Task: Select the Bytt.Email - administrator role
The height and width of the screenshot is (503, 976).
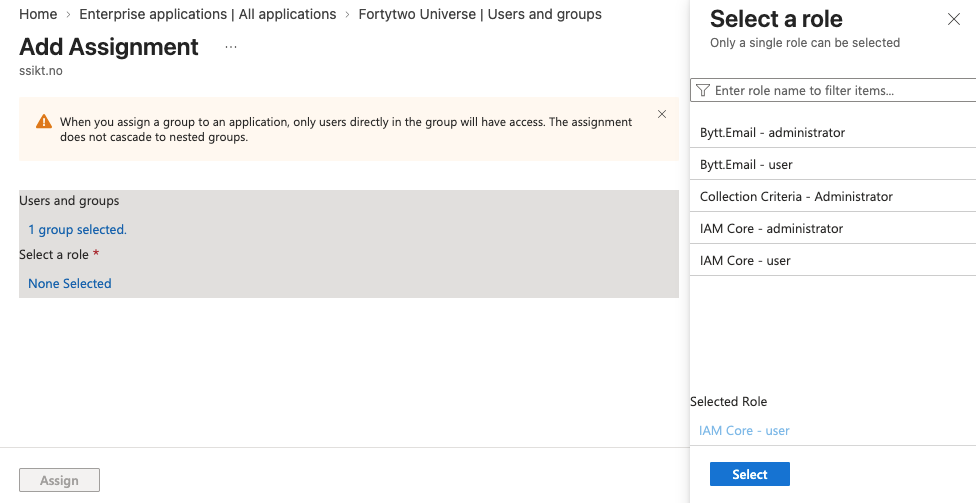Action: [833, 132]
